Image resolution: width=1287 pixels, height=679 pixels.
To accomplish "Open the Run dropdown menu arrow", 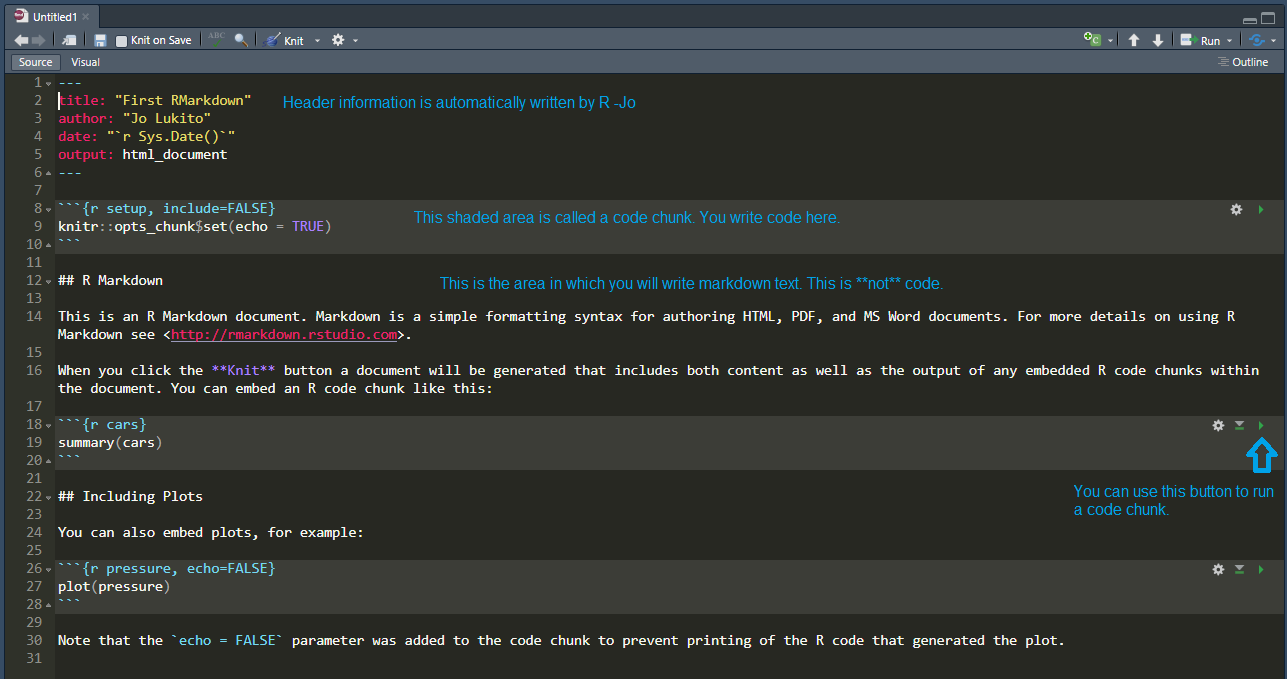I will [x=1229, y=41].
